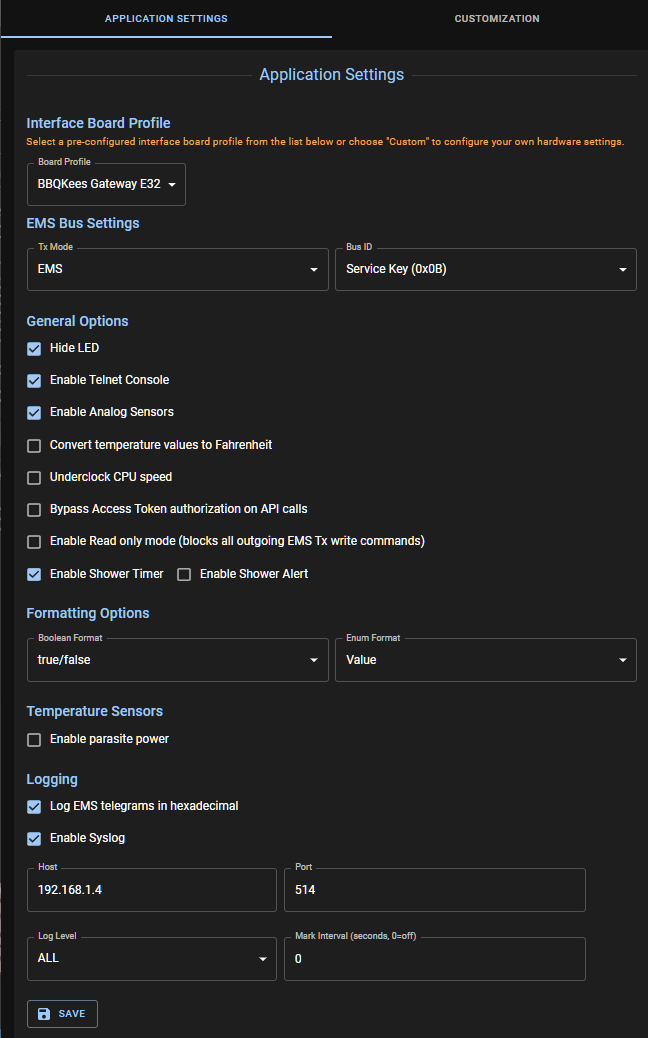Screen dimensions: 648x1038
Task: Expand the Tx Mode dropdown
Action: [x=177, y=270]
